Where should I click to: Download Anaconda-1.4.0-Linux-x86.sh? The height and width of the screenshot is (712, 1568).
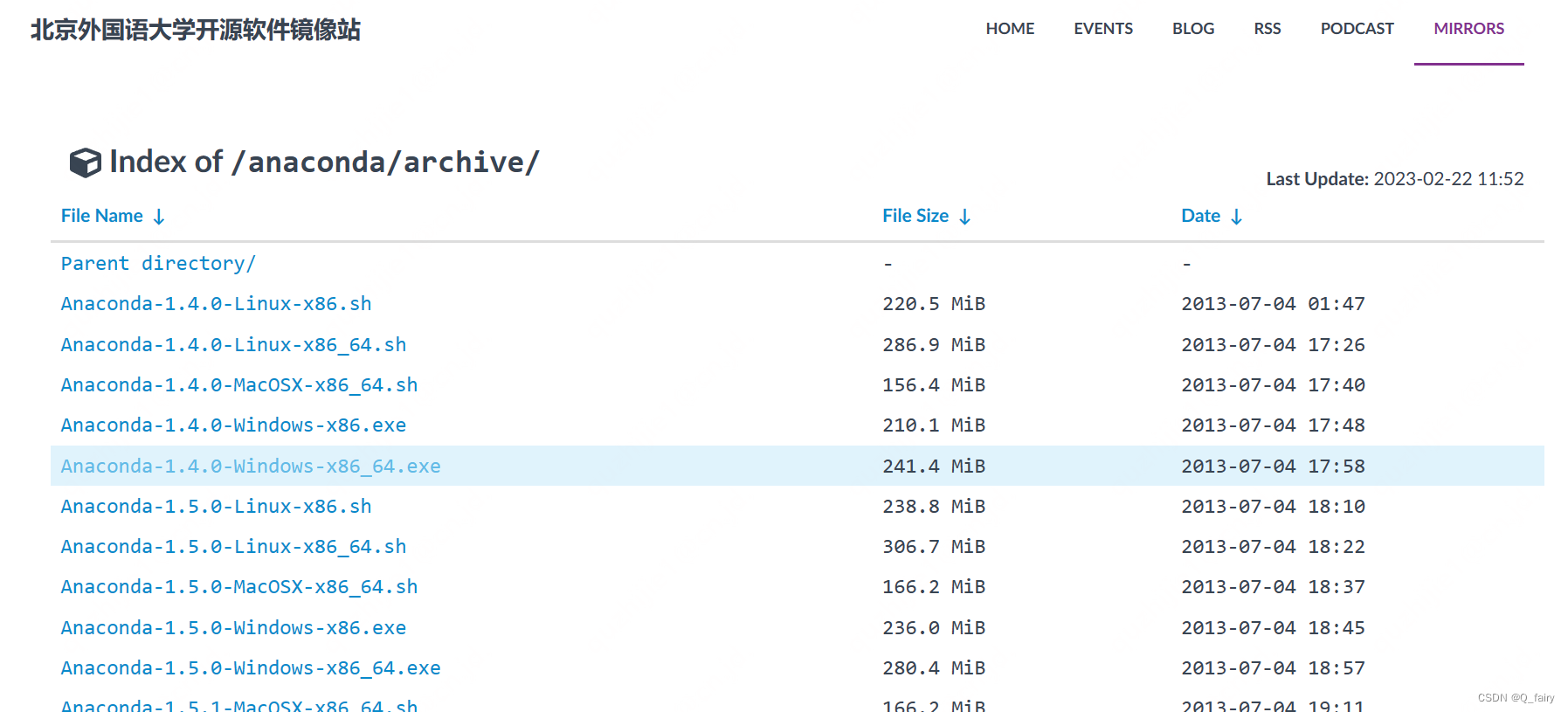coord(217,304)
